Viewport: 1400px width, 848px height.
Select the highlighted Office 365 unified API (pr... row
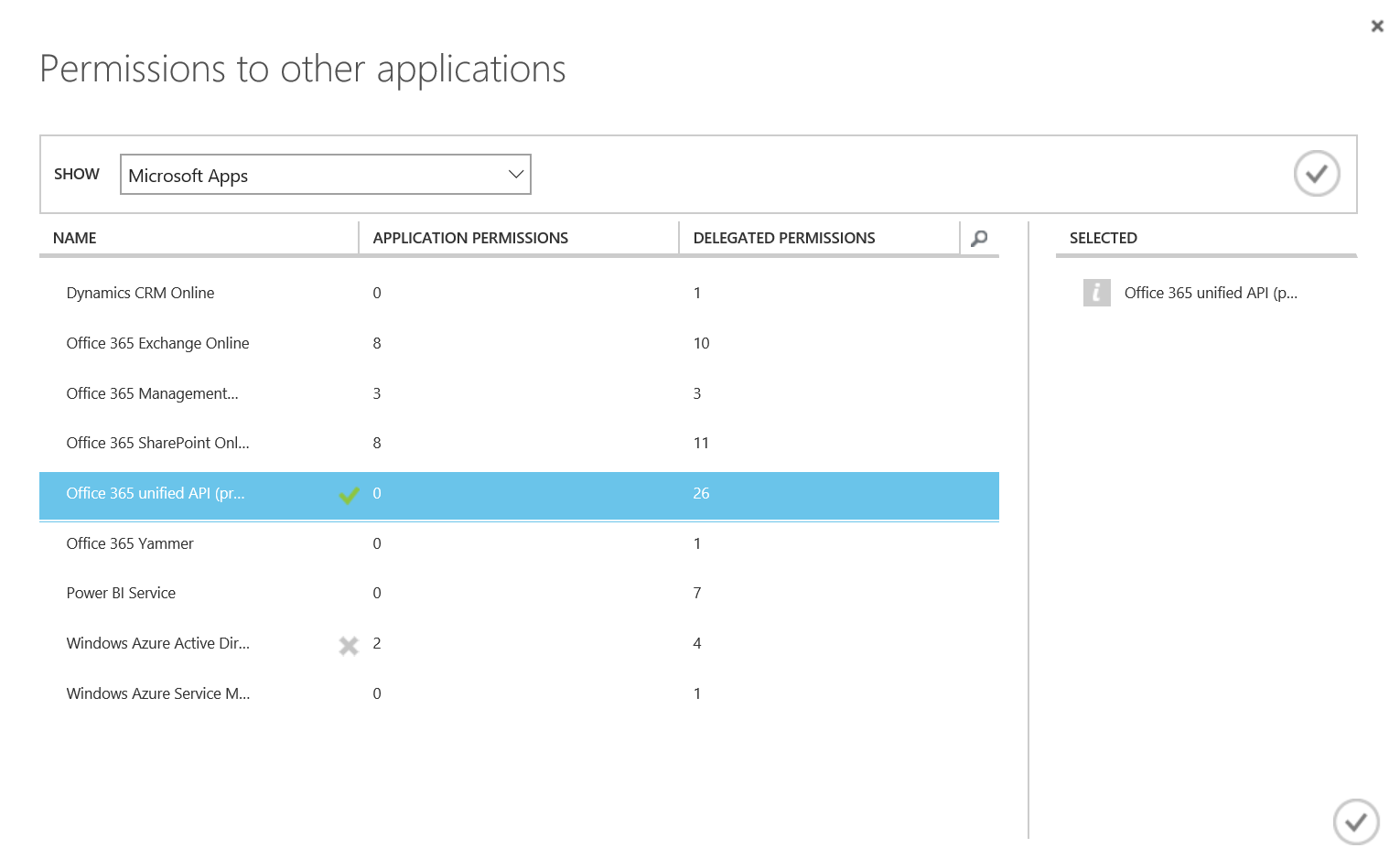point(519,496)
